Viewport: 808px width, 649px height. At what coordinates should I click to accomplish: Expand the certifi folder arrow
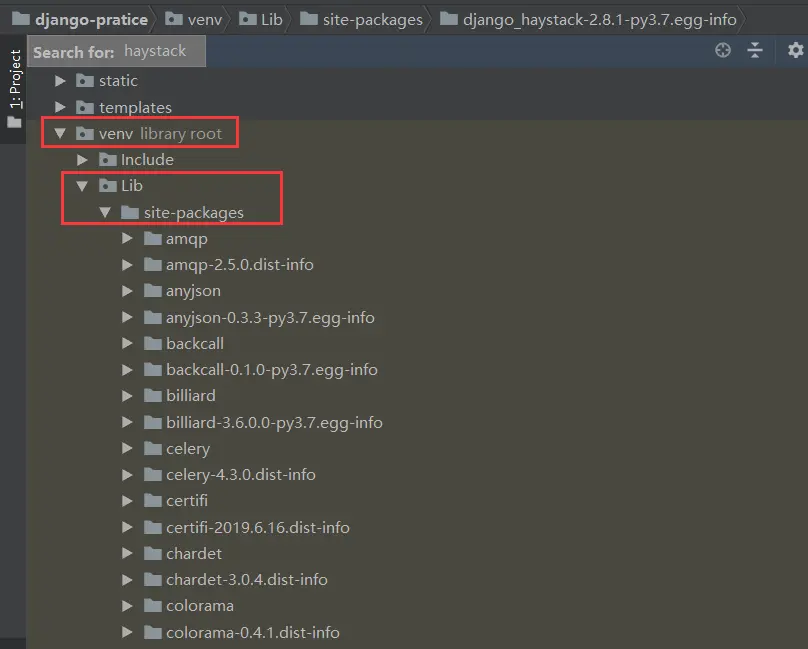tap(127, 501)
